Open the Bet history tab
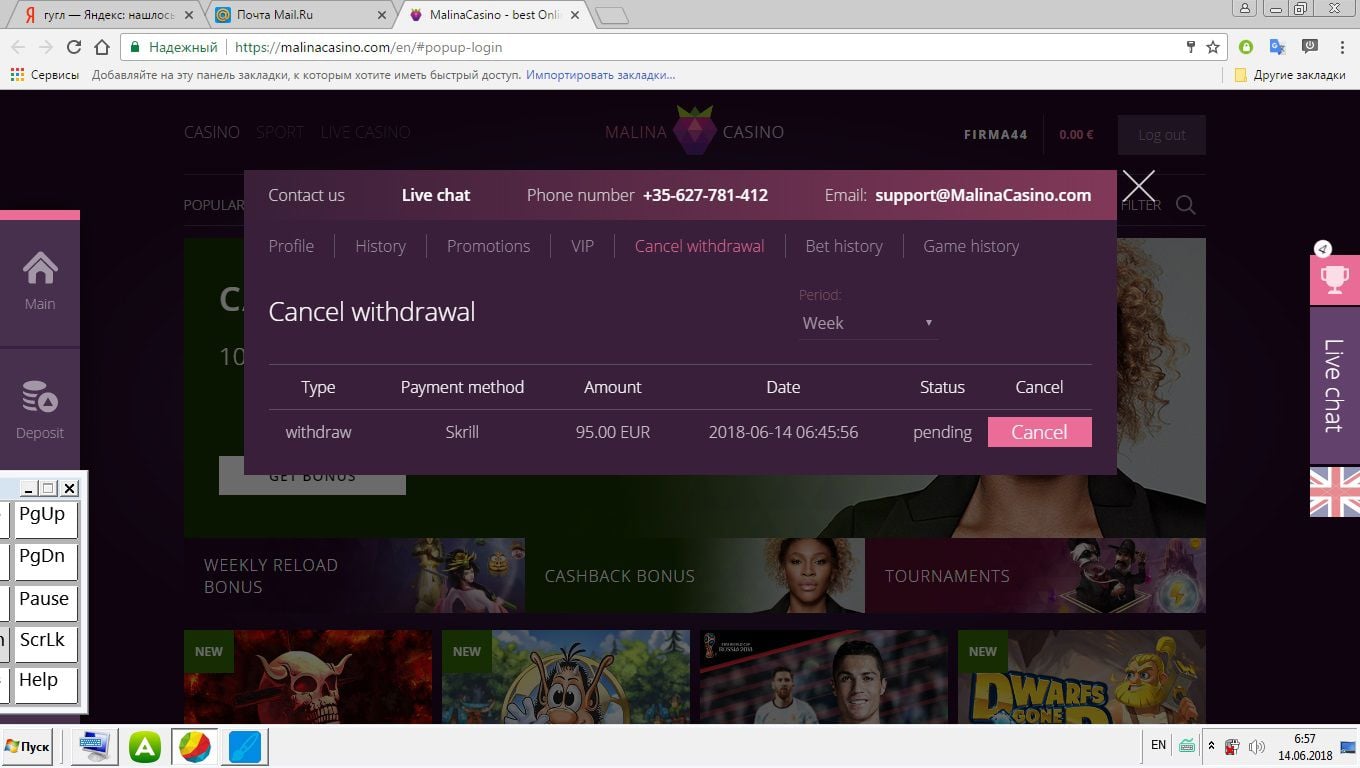The width and height of the screenshot is (1360, 768). (x=844, y=246)
